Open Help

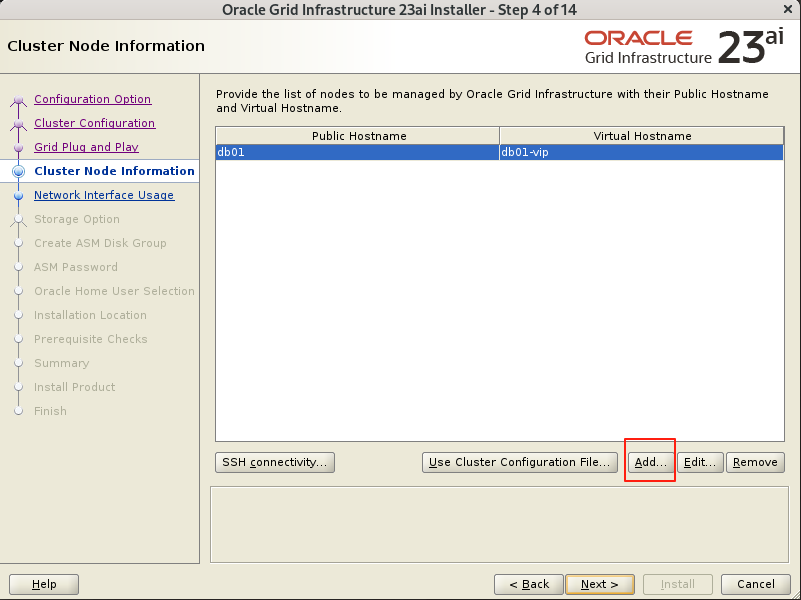44,584
